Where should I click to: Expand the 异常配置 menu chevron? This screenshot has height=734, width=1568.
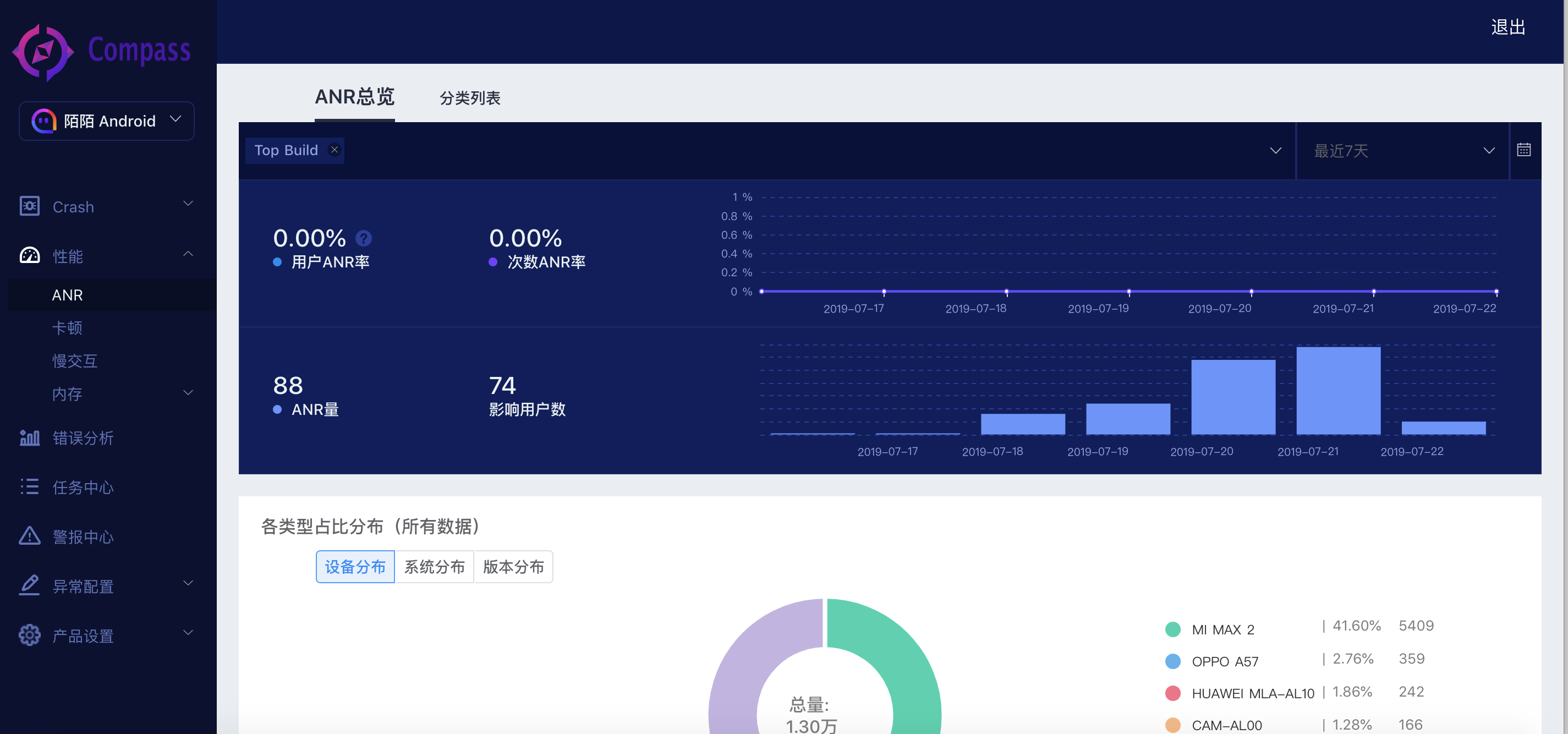coord(188,583)
